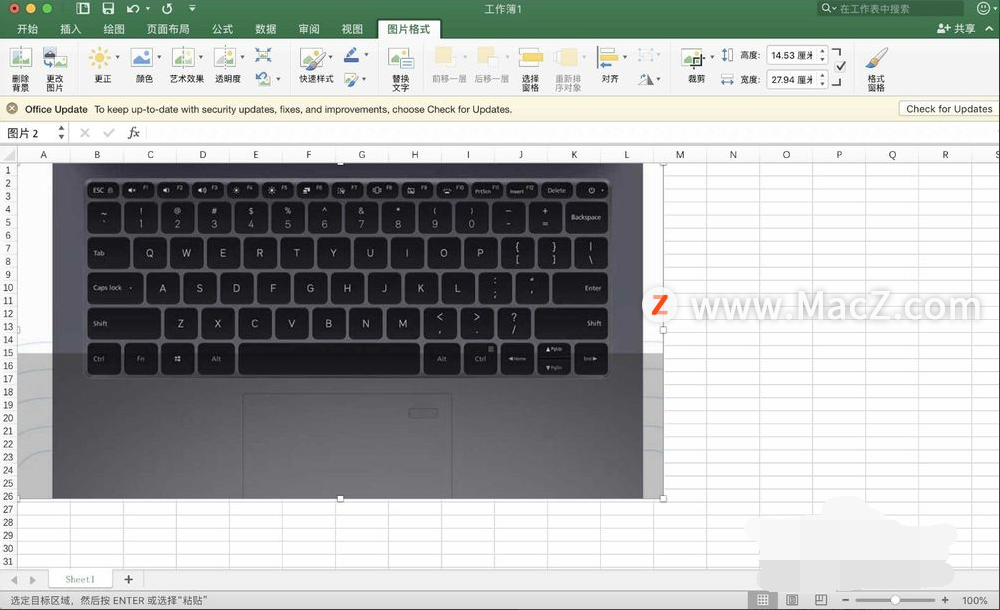
Task: Expand the 裁剪 crop dropdown arrow
Action: [712, 57]
